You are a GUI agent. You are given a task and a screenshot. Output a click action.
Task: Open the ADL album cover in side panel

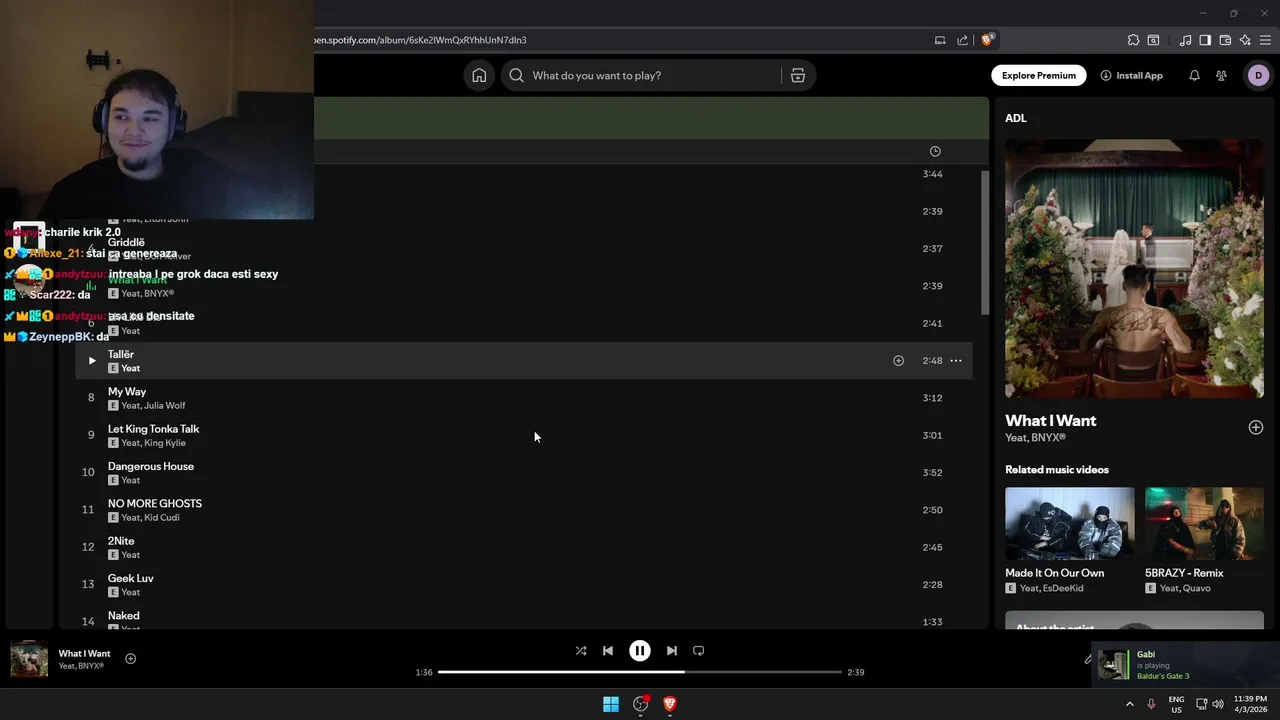1134,269
